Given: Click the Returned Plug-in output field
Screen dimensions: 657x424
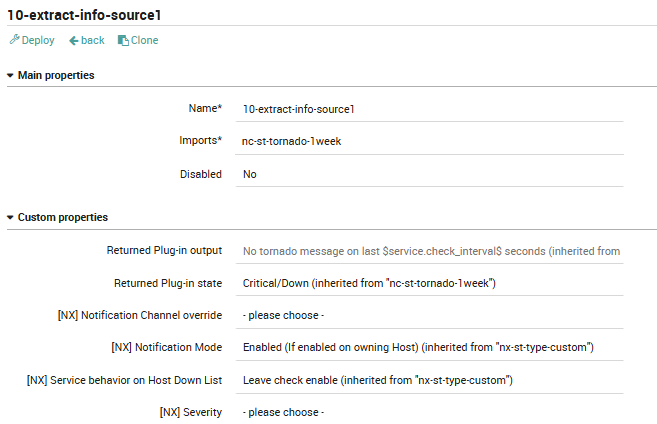Looking at the screenshot, I should (429, 251).
